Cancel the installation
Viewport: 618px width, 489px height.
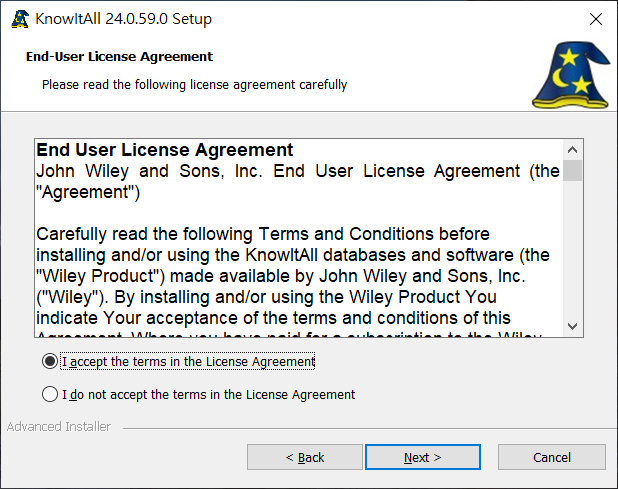pos(551,457)
